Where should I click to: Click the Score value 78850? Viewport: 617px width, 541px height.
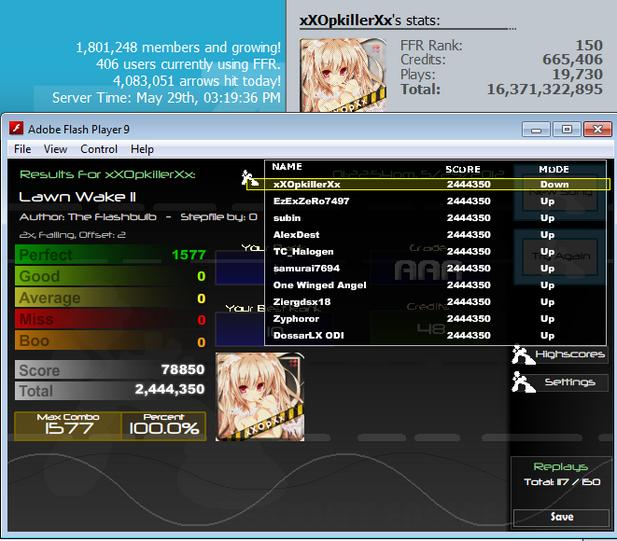183,369
